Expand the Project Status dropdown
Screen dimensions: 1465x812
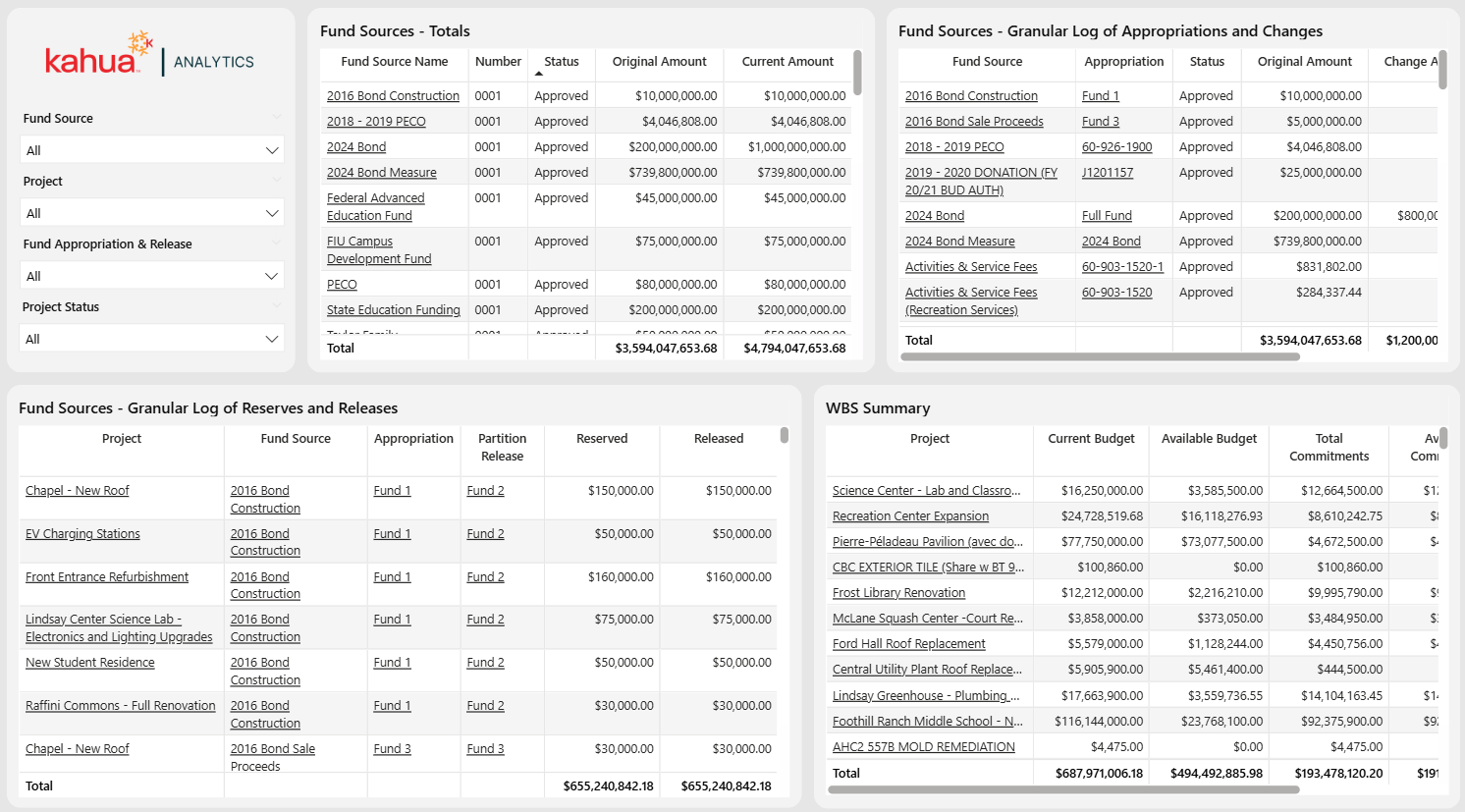(152, 339)
